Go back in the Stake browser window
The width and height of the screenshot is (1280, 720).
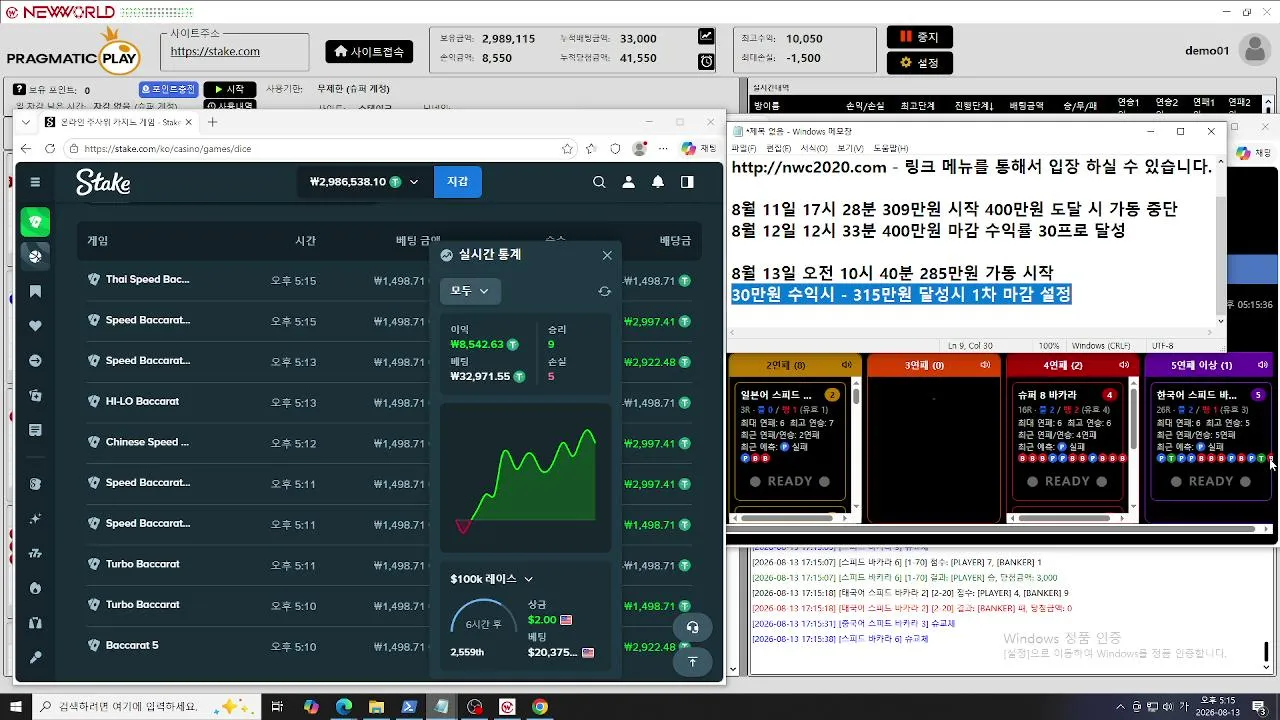pyautogui.click(x=26, y=148)
